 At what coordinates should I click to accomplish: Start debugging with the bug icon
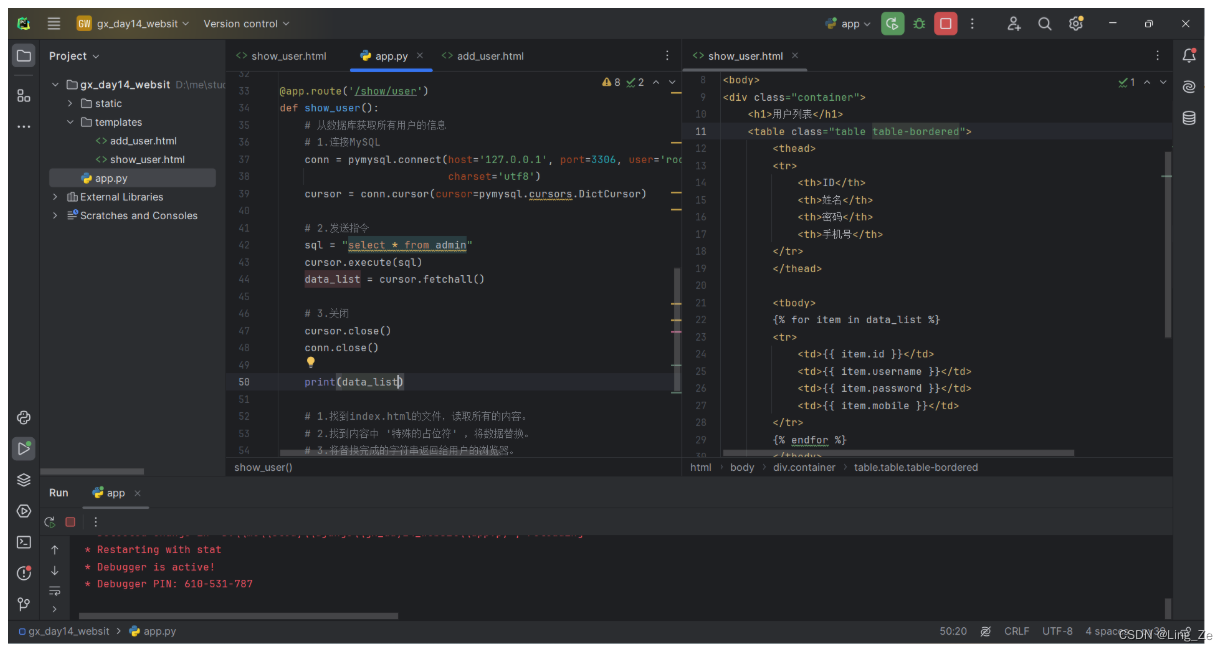(919, 23)
